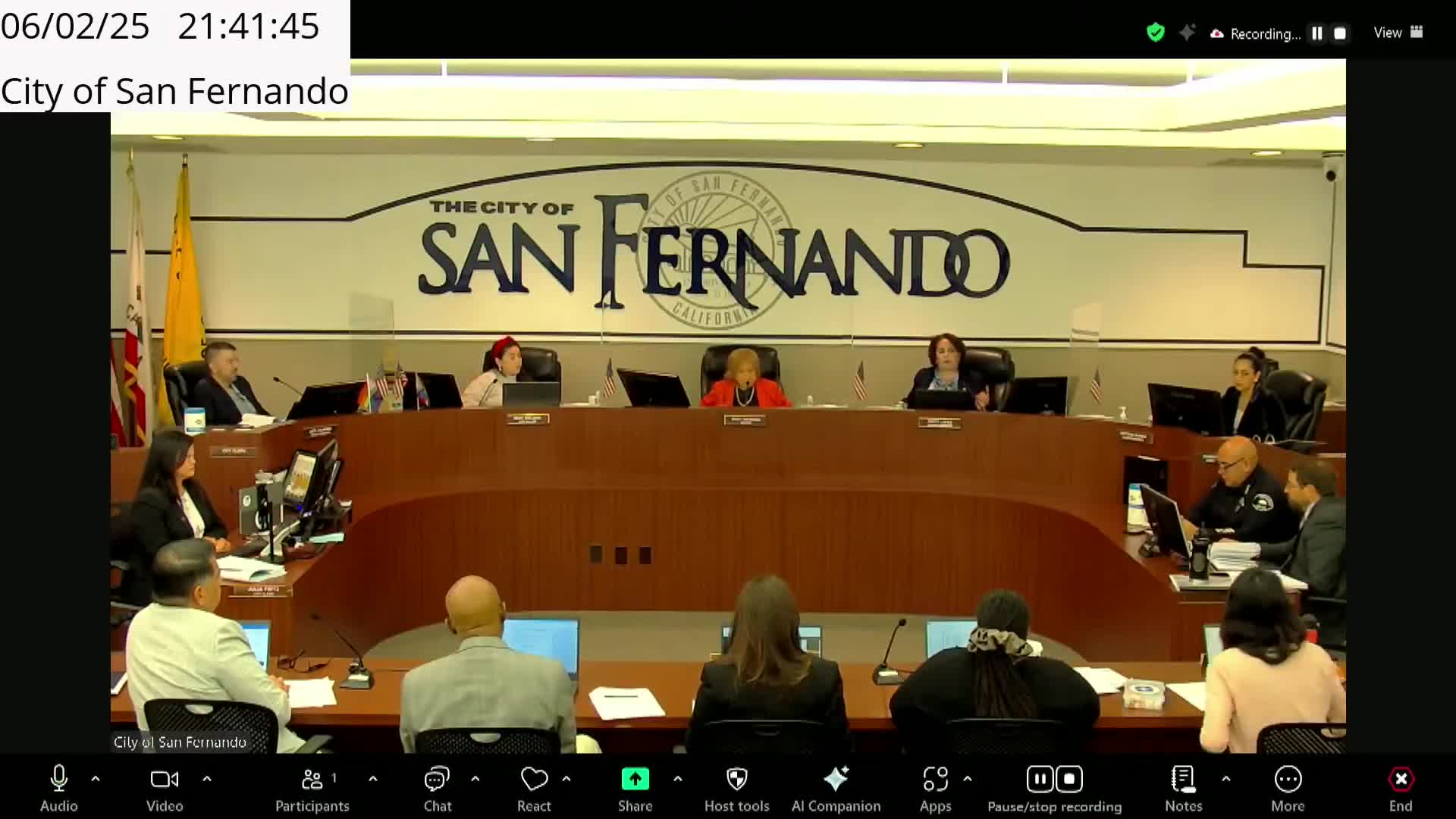Open the Participants panel
Viewport: 1456px width, 819px height.
pos(312,780)
